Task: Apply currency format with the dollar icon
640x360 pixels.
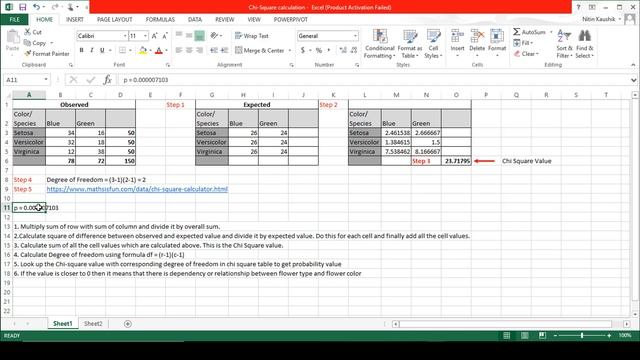Action: [x=303, y=50]
